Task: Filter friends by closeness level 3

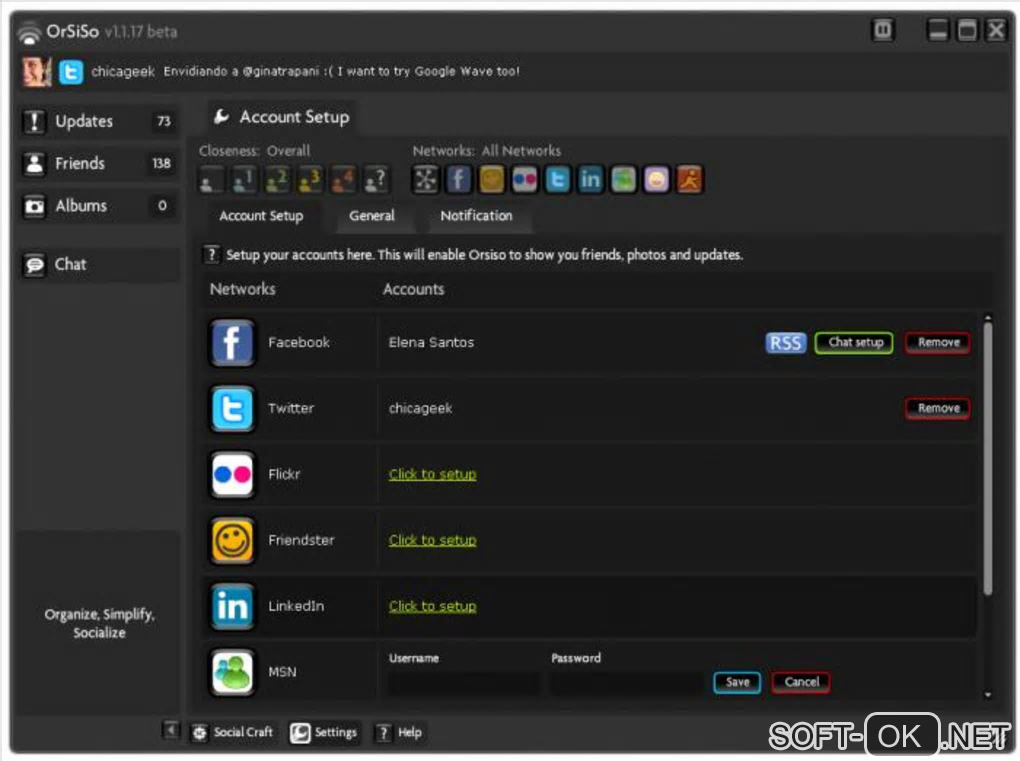Action: [310, 180]
